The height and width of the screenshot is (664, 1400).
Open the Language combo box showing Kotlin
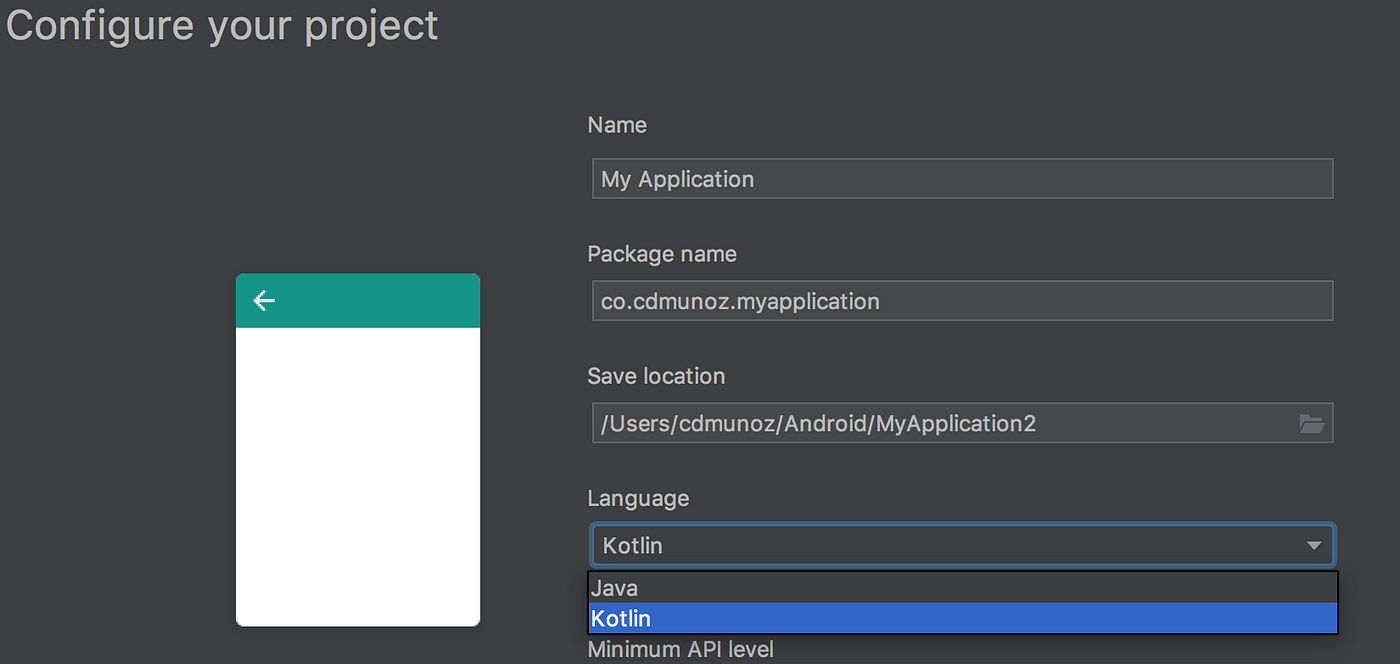click(962, 546)
